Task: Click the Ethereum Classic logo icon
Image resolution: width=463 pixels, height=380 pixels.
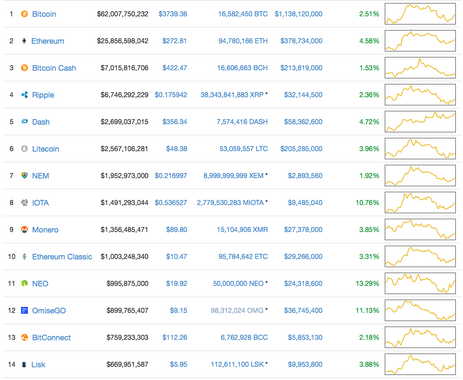Action: pos(24,256)
